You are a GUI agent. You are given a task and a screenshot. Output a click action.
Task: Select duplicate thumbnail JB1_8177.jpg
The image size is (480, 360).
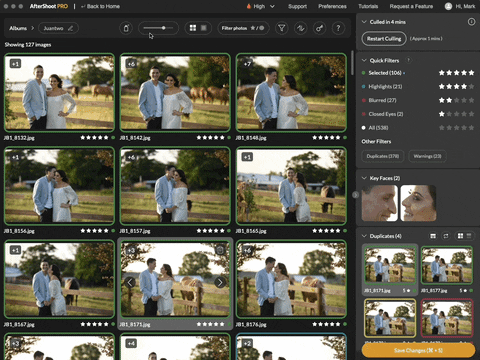click(x=447, y=265)
